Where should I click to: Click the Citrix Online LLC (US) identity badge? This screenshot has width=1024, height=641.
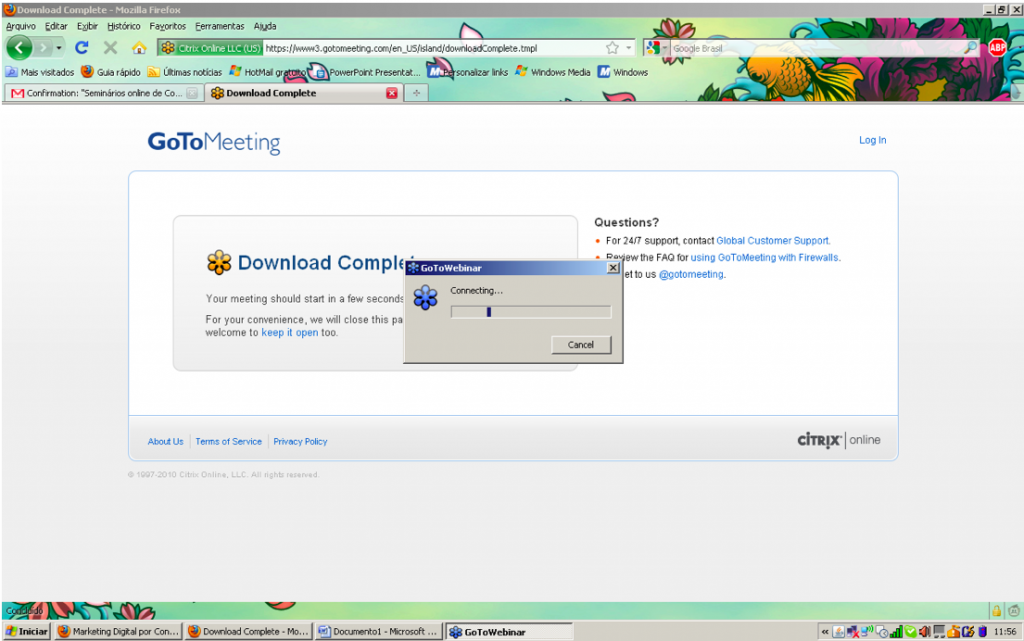[211, 48]
